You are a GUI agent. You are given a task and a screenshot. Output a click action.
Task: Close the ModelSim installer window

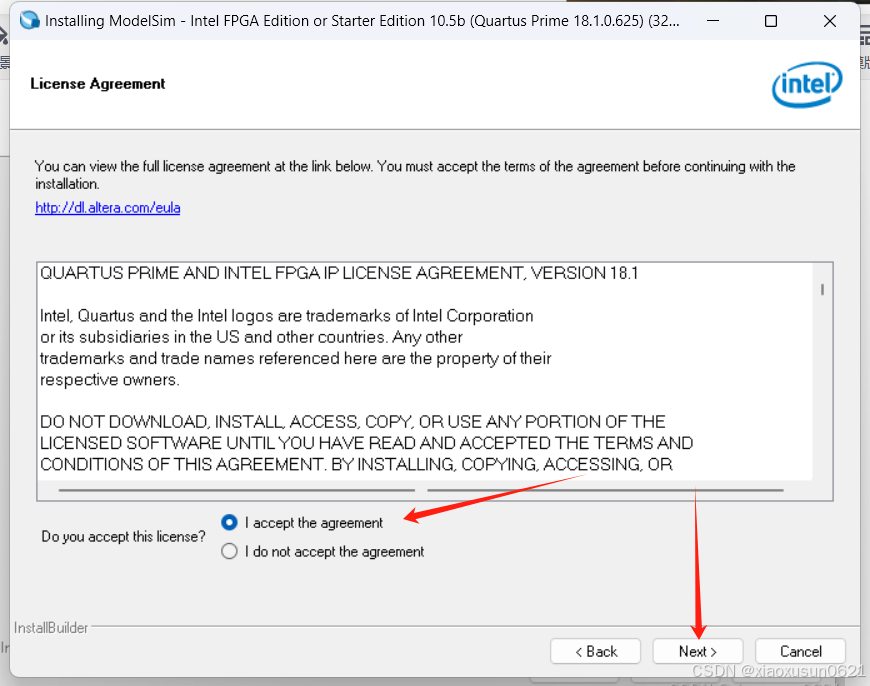(x=829, y=21)
